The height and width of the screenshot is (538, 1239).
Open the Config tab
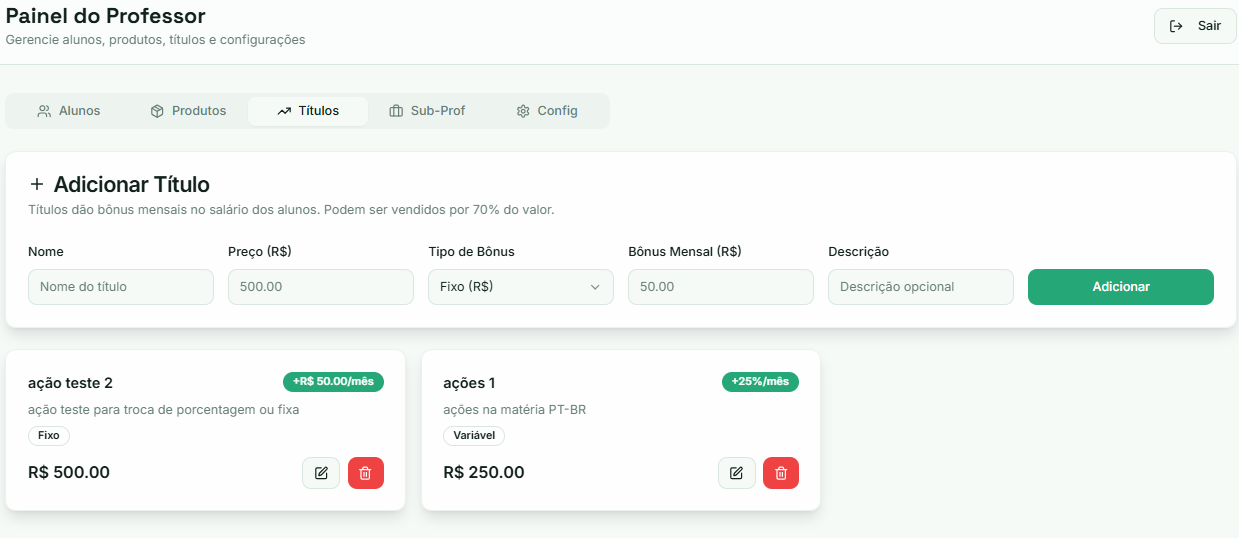pos(547,111)
